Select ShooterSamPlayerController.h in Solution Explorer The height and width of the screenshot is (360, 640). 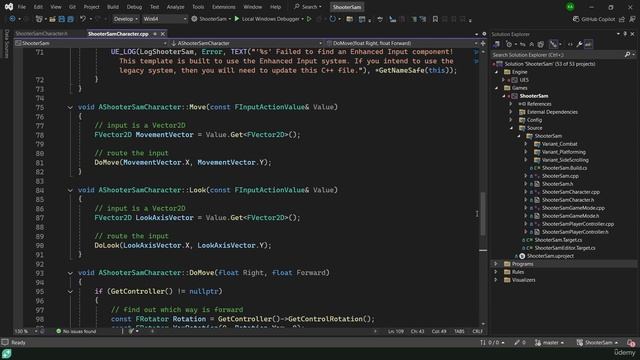tap(575, 232)
